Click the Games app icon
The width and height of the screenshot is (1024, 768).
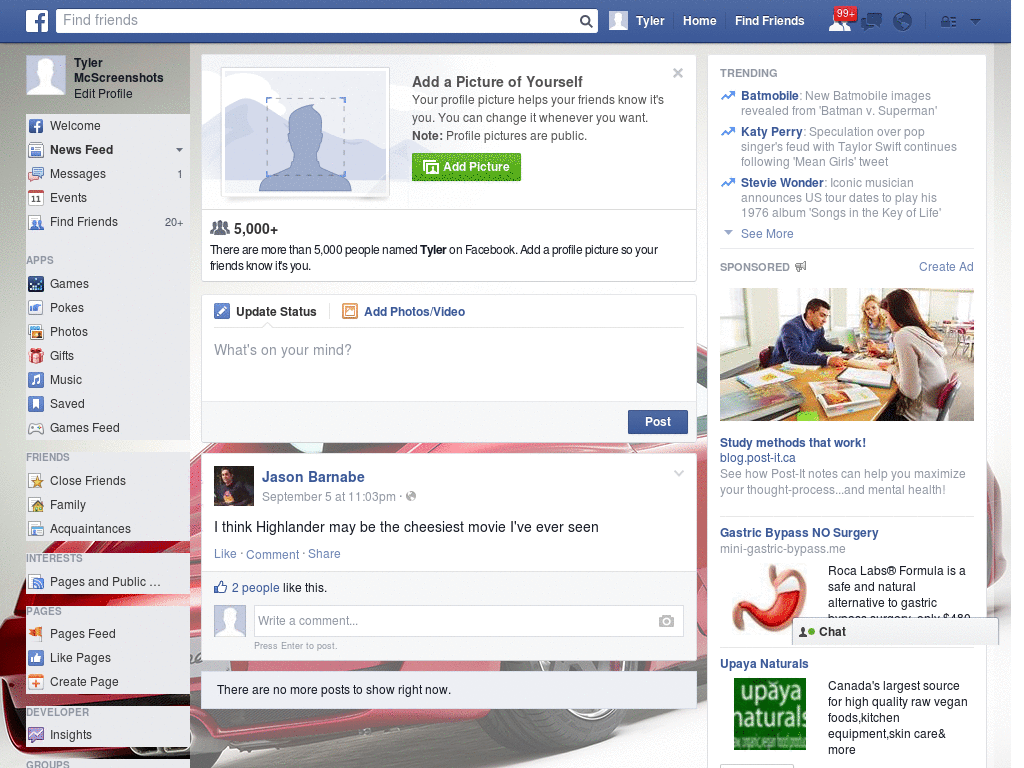[36, 284]
